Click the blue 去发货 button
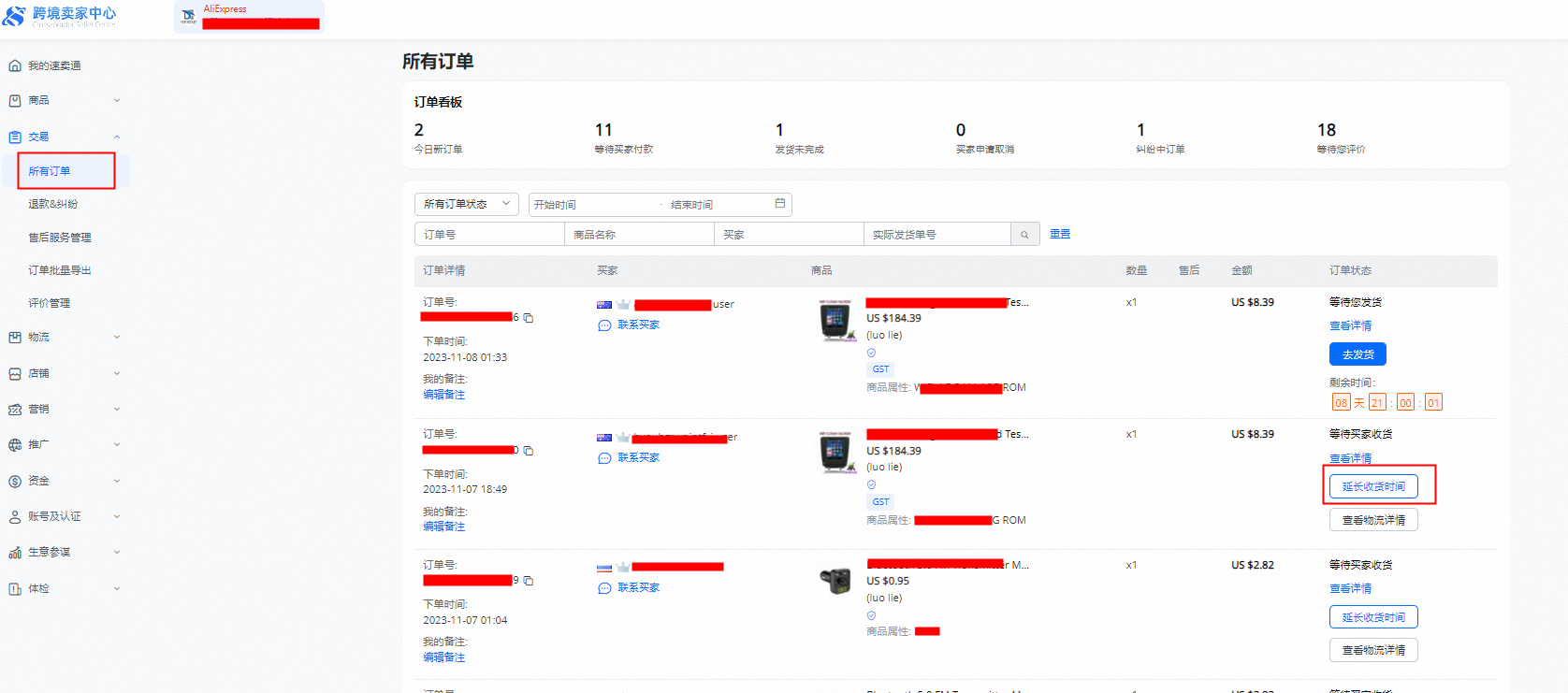The image size is (1568, 693). [x=1357, y=354]
